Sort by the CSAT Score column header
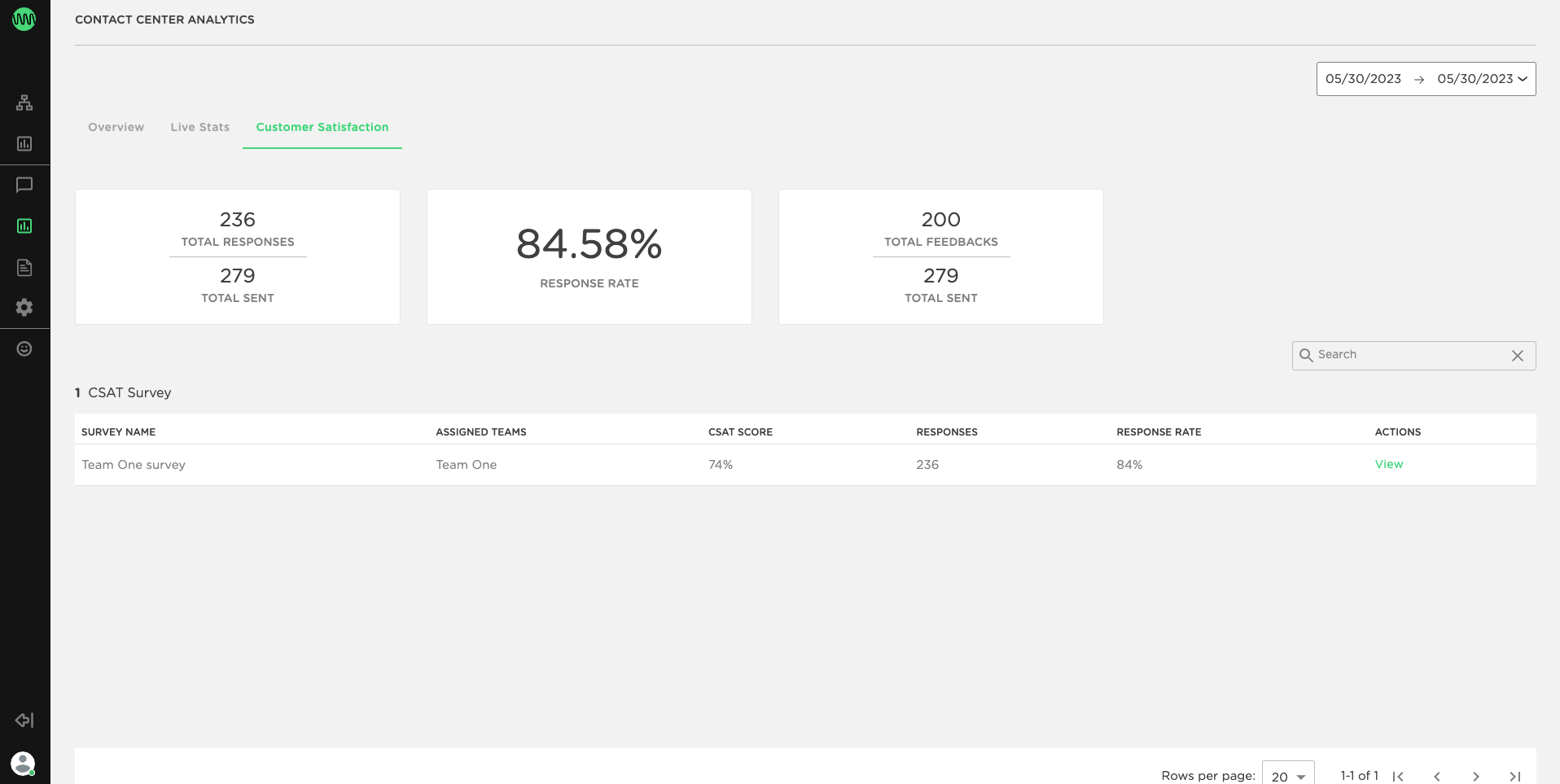This screenshot has height=784, width=1560. pyautogui.click(x=740, y=432)
